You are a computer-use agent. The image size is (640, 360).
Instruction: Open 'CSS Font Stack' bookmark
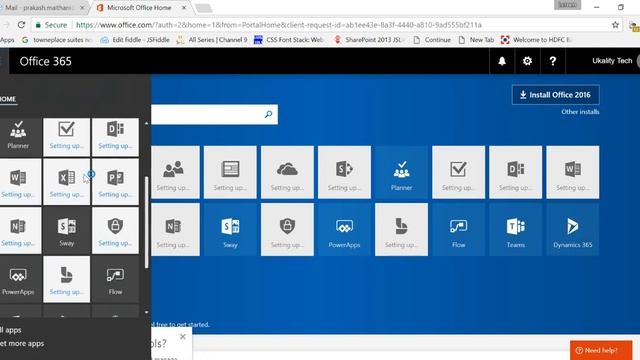point(289,40)
